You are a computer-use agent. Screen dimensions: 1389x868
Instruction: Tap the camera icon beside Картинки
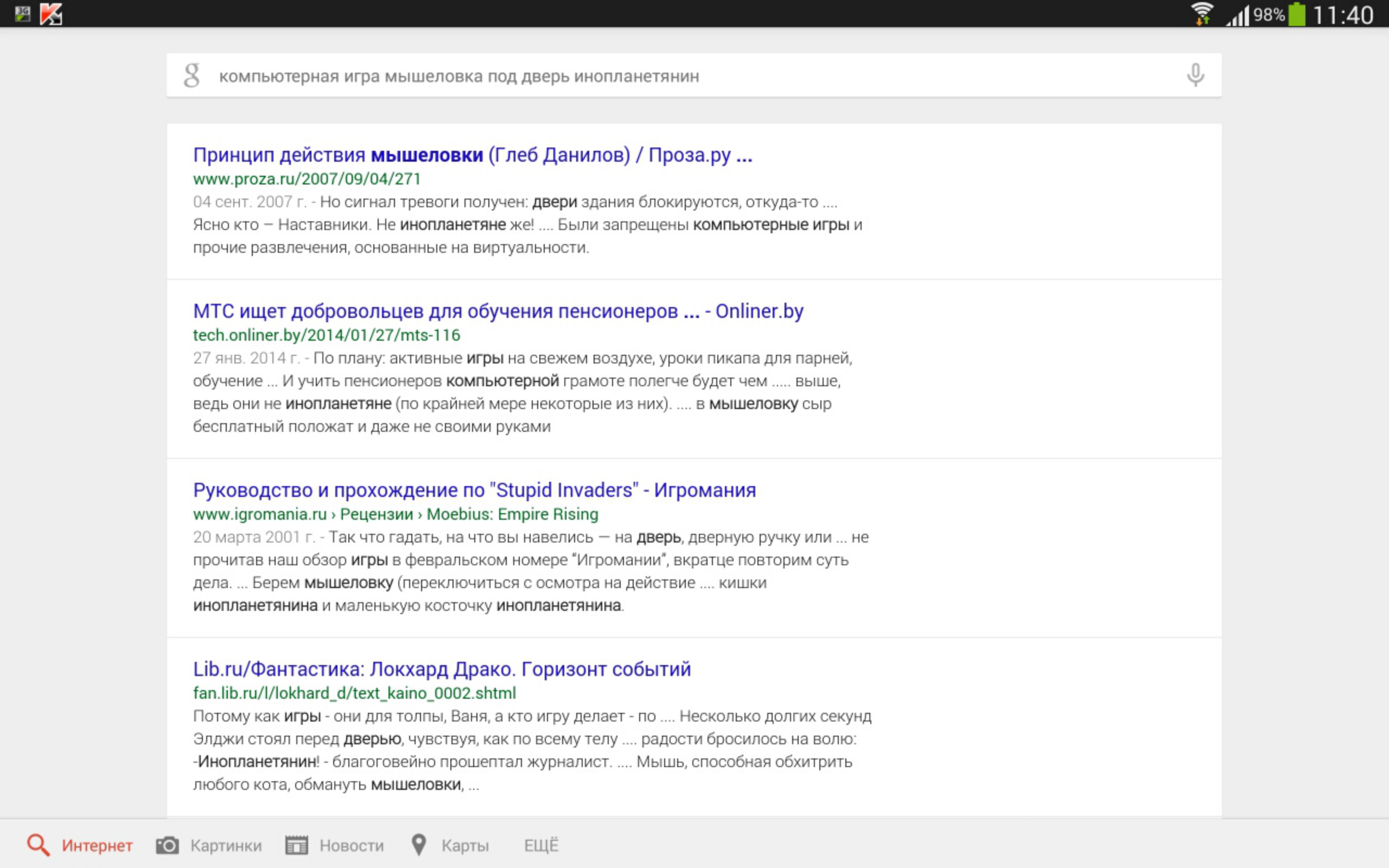(x=167, y=845)
